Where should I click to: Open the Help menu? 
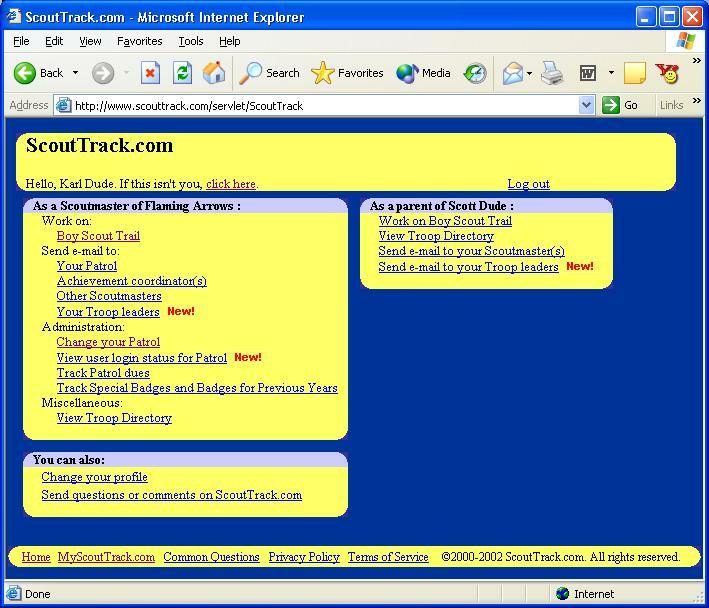tap(230, 41)
